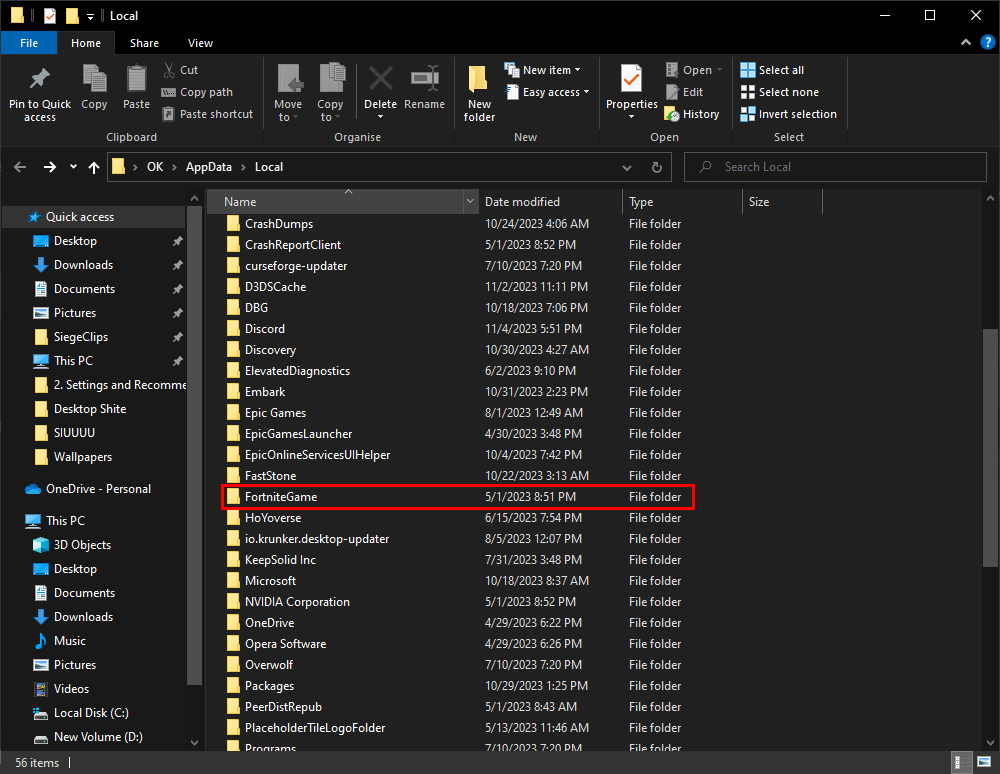The height and width of the screenshot is (774, 1000).
Task: Go back with the left arrow
Action: (20, 167)
